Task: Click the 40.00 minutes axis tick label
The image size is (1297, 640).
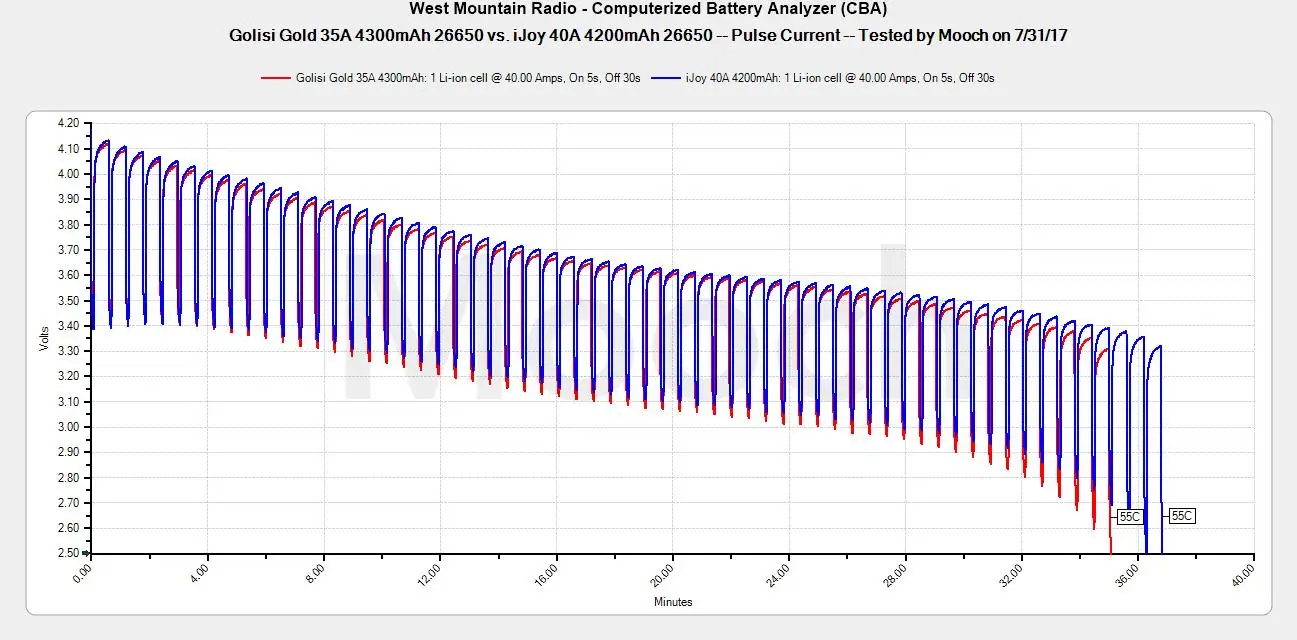Action: 1243,574
